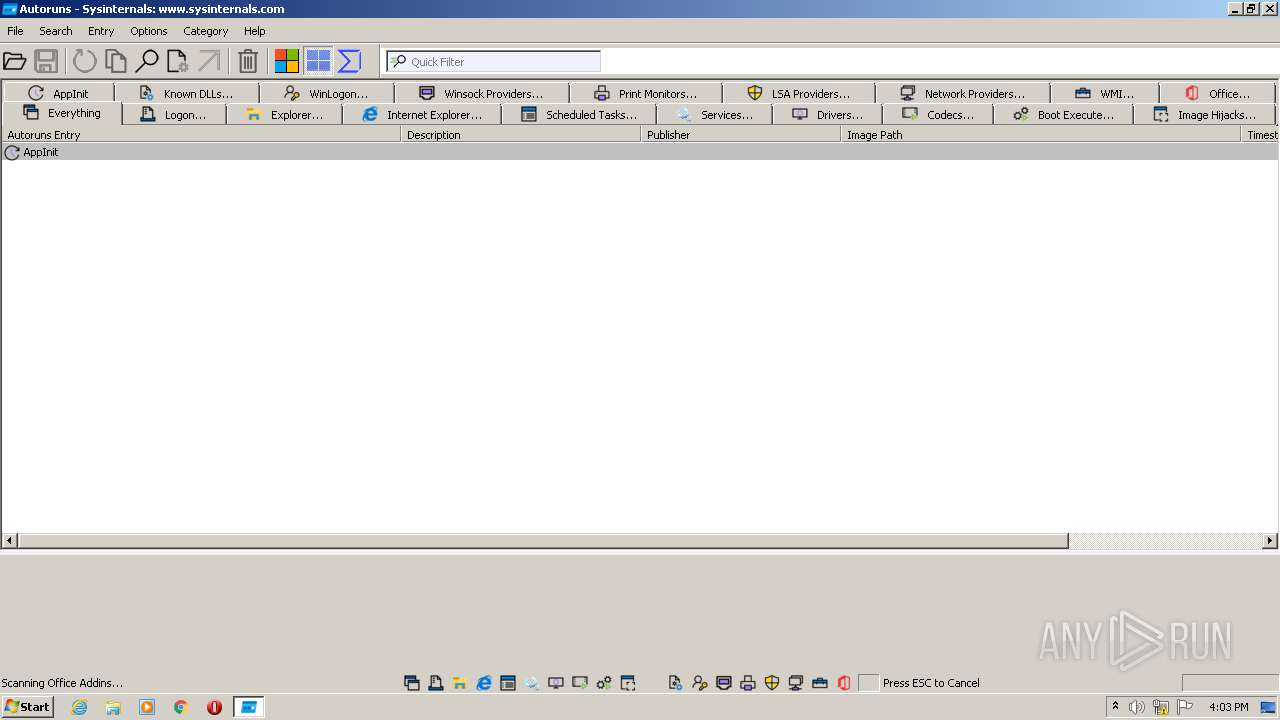This screenshot has height=720, width=1280.
Task: Switch to the Explorer tab
Action: [x=284, y=115]
